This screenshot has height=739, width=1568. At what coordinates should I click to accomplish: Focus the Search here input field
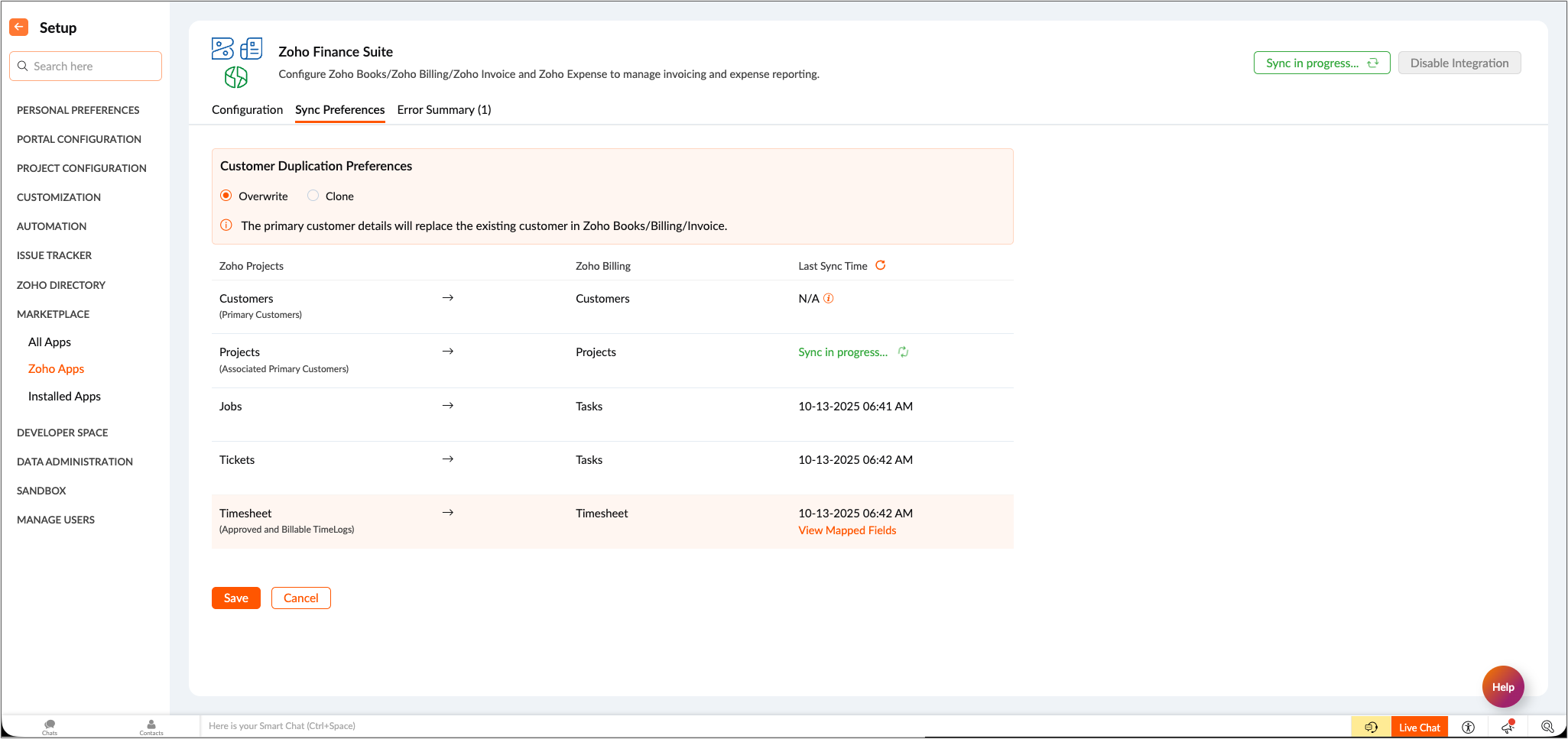click(x=86, y=66)
